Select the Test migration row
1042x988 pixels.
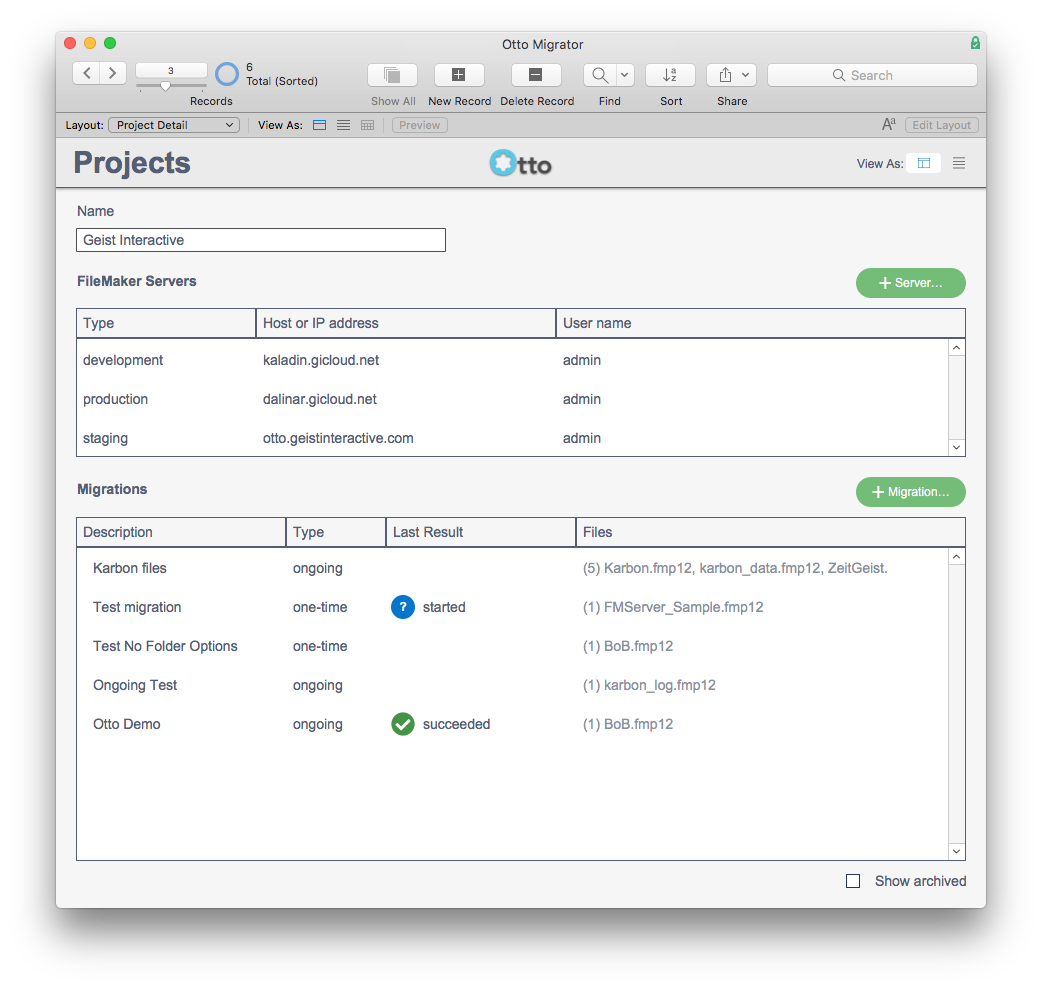tap(512, 607)
